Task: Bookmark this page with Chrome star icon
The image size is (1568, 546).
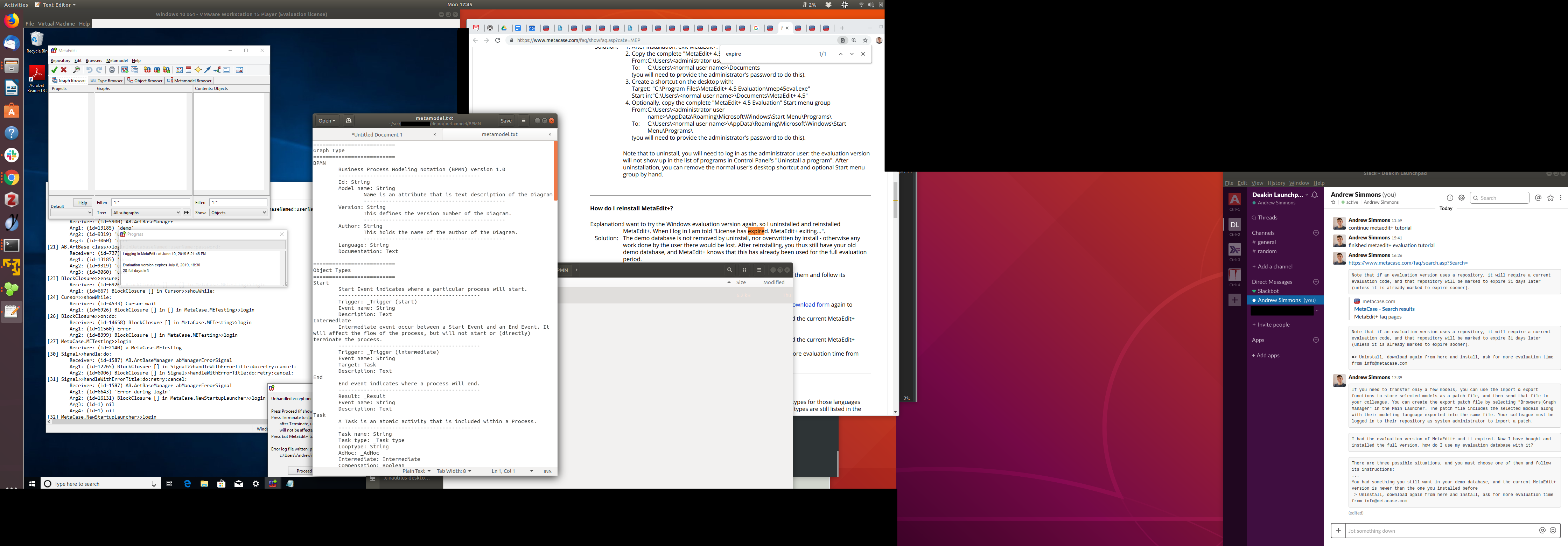Action: (865, 40)
